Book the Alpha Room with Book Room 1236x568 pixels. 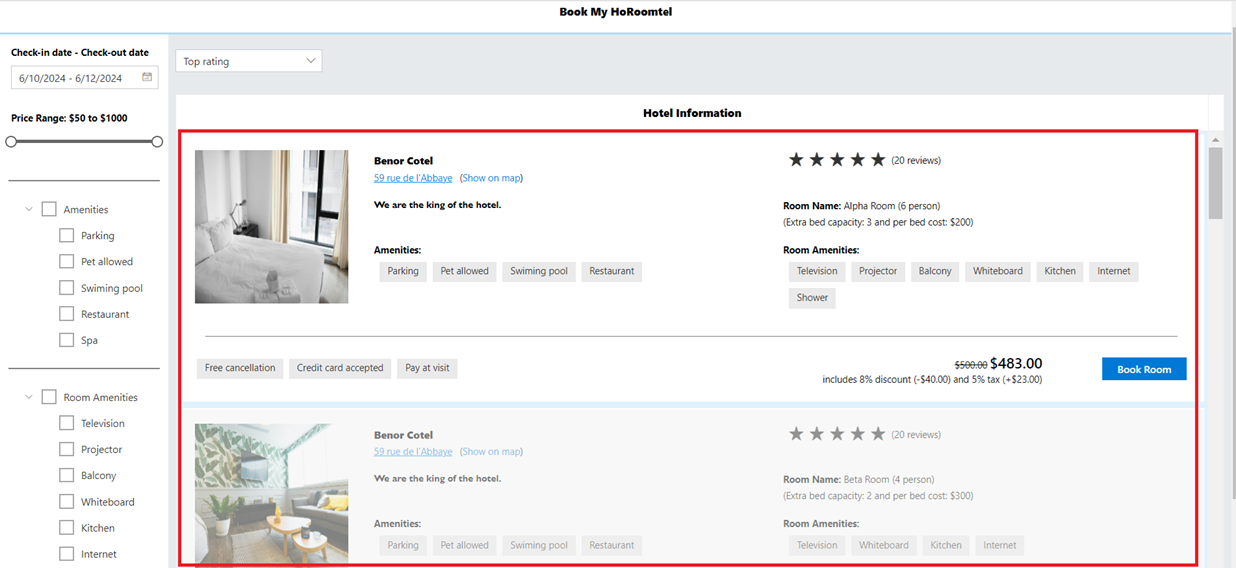[1144, 369]
